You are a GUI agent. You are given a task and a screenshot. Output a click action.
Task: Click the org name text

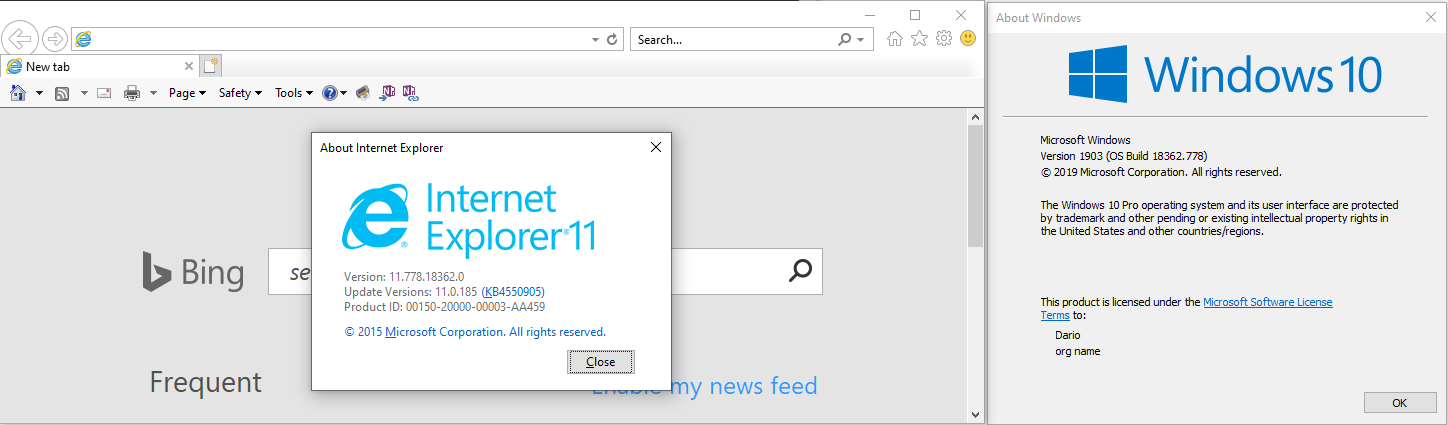[x=1078, y=351]
